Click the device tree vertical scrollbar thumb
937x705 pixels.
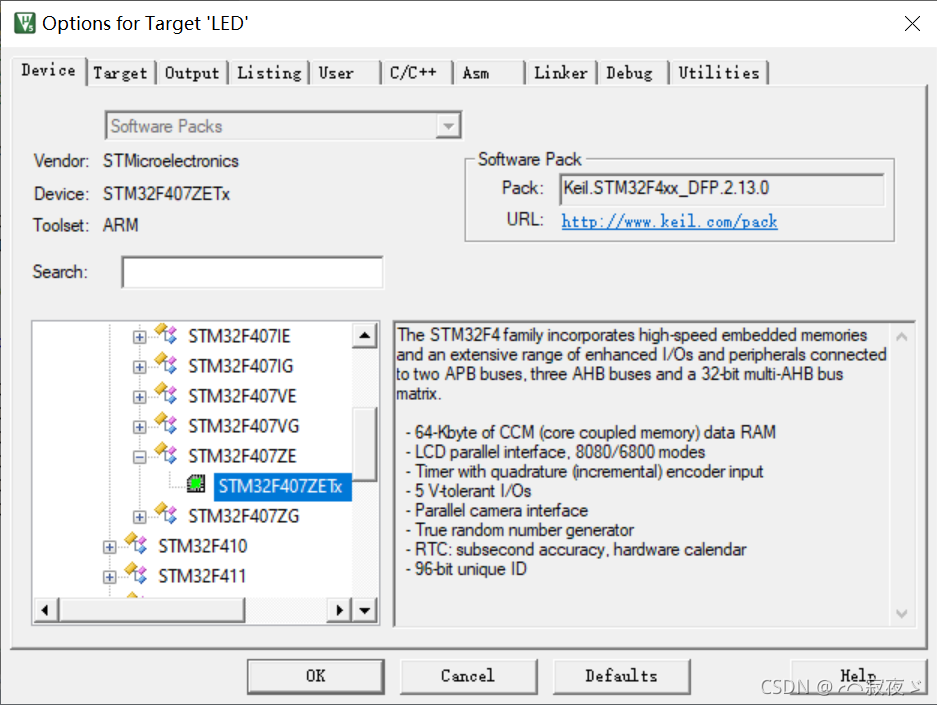click(x=365, y=444)
